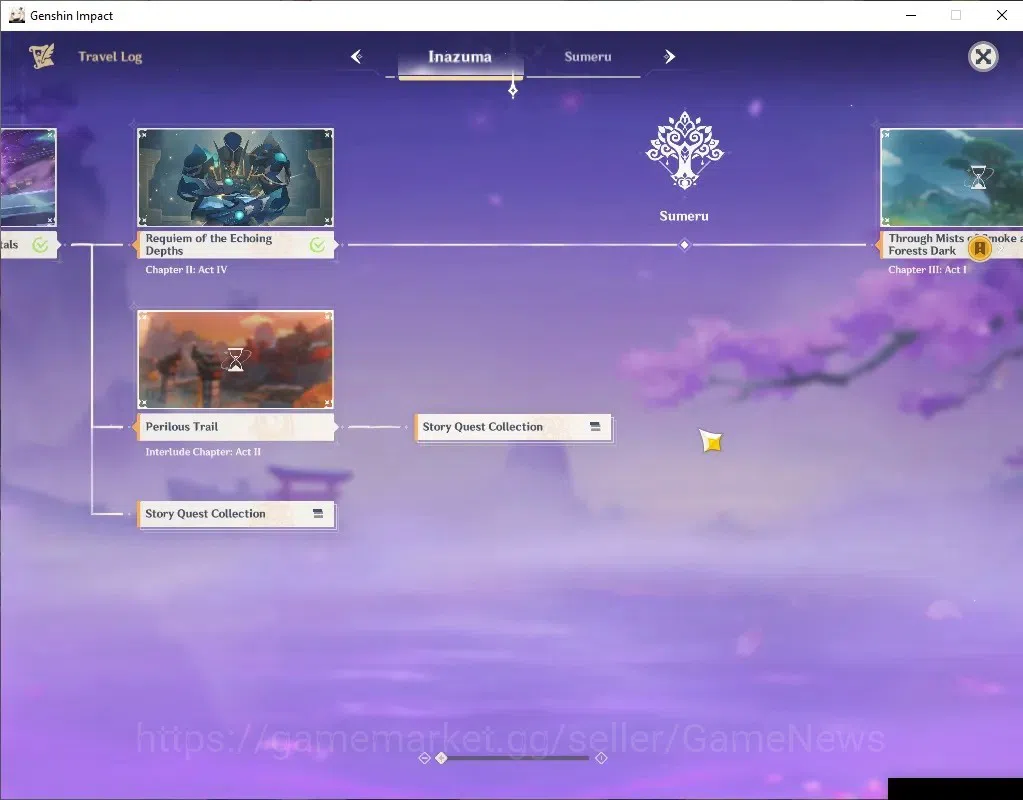1023x800 pixels.
Task: Click Through Mists of Smoke quest label
Action: [951, 245]
